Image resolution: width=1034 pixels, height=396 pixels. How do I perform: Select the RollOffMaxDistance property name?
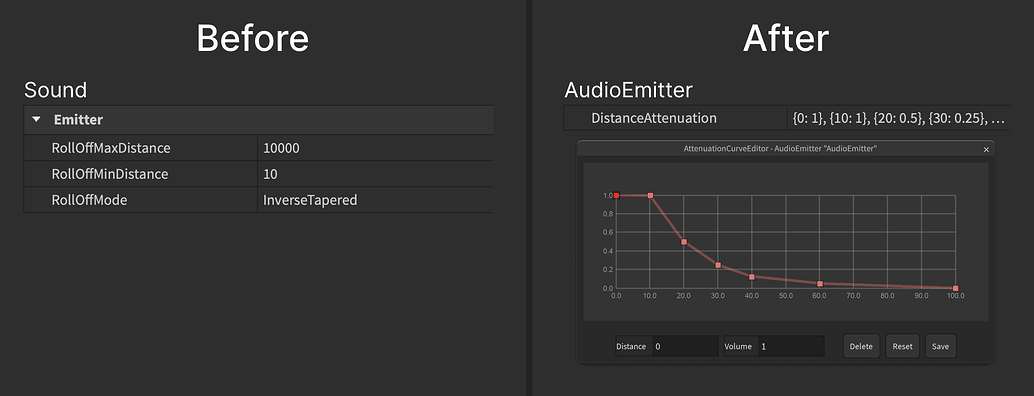click(x=111, y=148)
